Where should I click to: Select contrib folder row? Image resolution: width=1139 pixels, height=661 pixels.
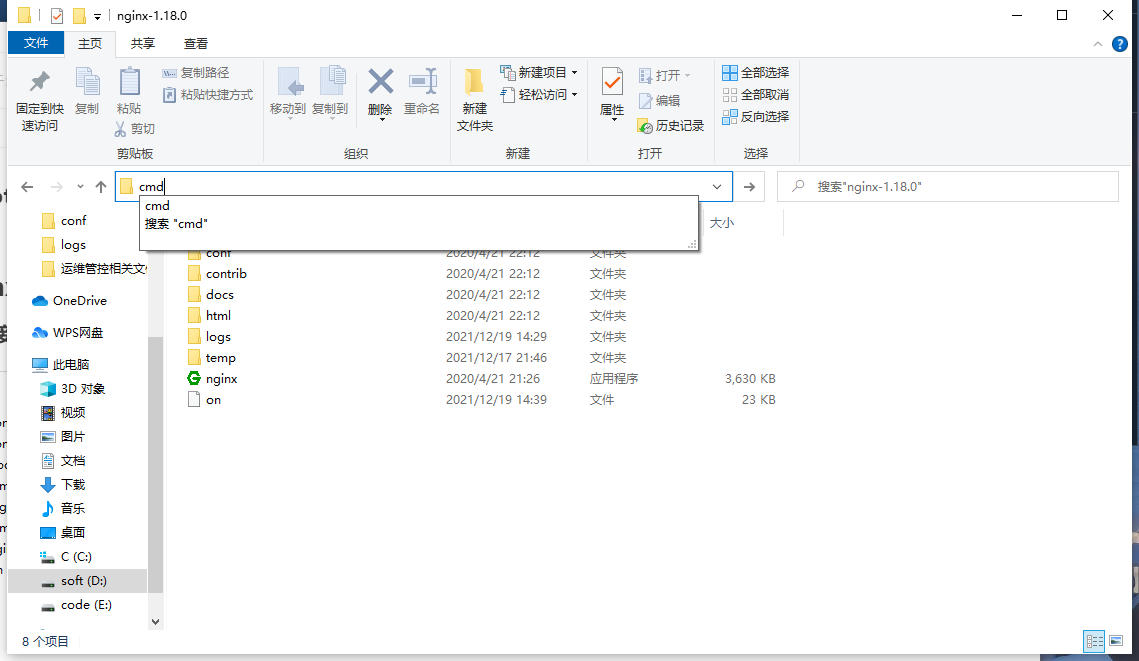[x=226, y=274]
